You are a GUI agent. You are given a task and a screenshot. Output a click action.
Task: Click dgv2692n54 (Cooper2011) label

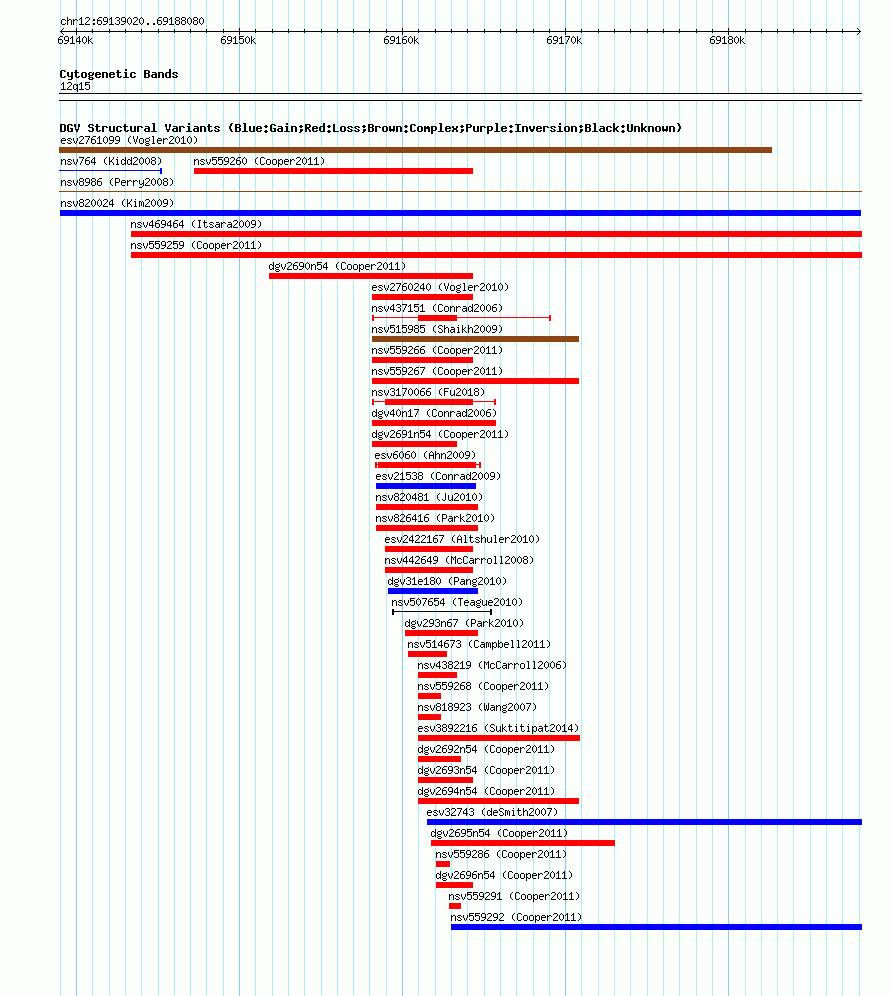pos(486,749)
